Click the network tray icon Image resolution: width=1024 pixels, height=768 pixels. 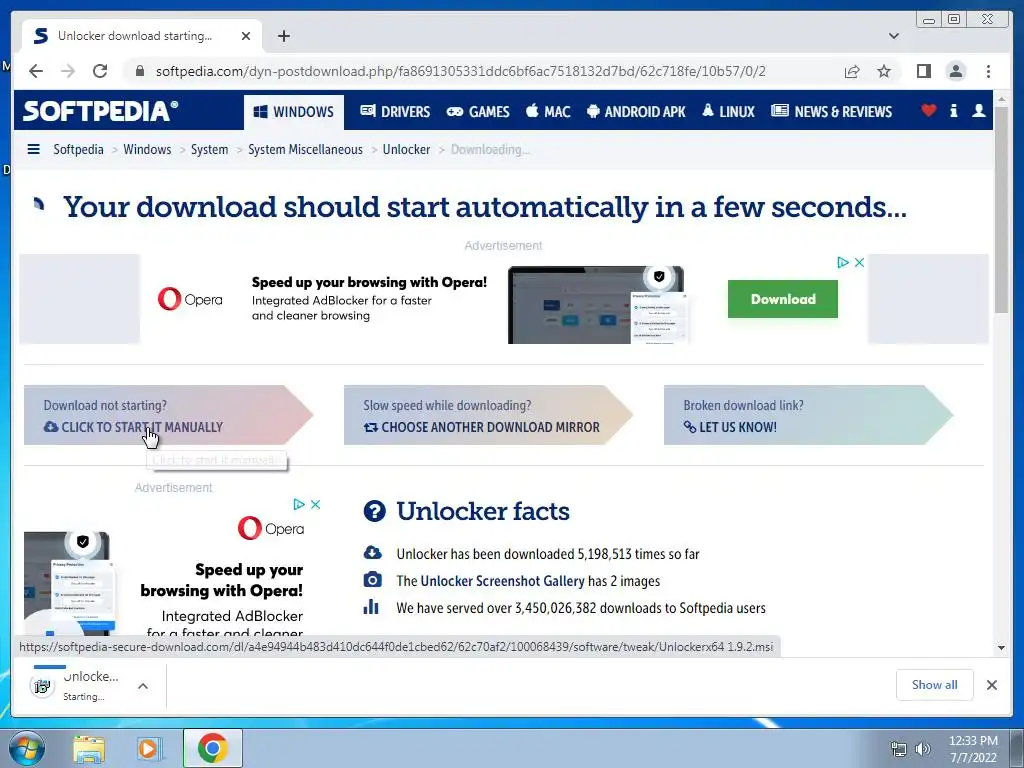coord(899,749)
